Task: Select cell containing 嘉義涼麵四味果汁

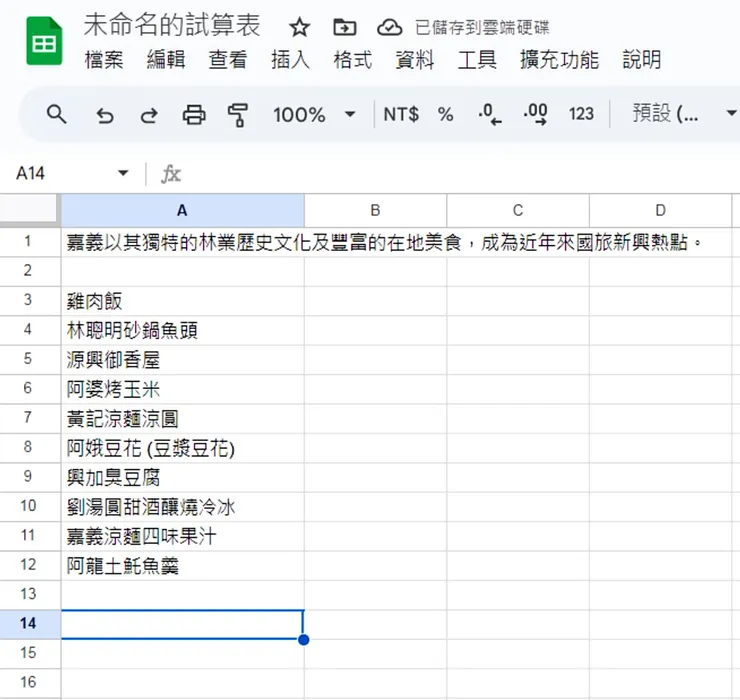Action: [x=183, y=536]
